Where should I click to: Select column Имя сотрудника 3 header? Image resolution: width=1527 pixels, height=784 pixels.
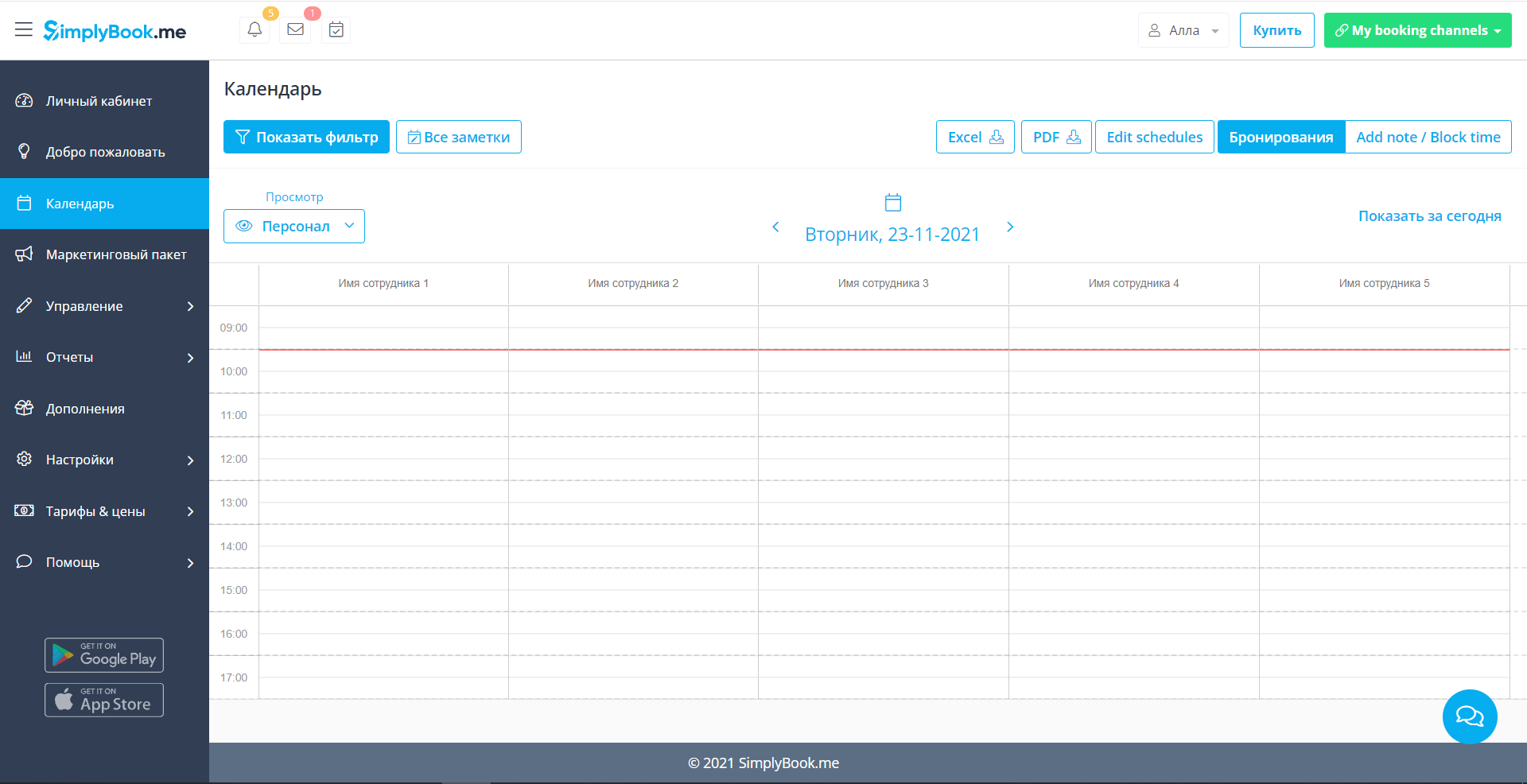click(884, 283)
